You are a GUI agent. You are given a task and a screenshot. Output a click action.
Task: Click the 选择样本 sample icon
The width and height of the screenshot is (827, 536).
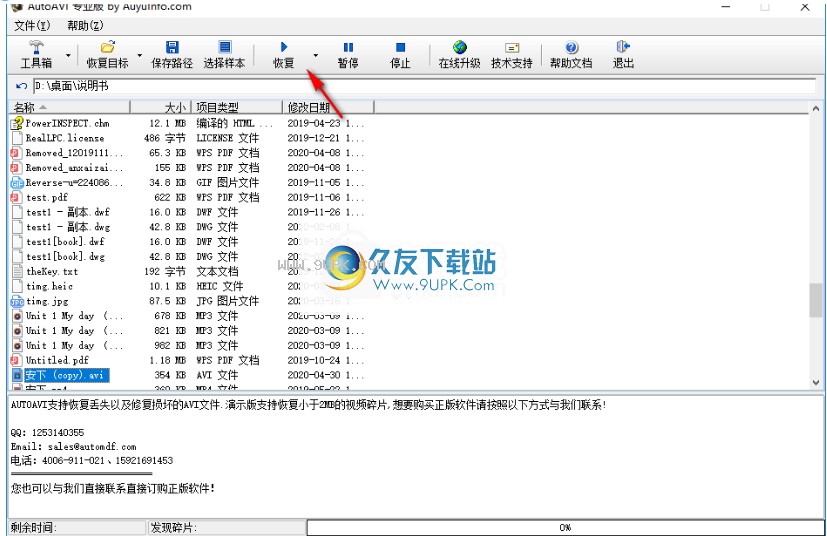pos(224,47)
